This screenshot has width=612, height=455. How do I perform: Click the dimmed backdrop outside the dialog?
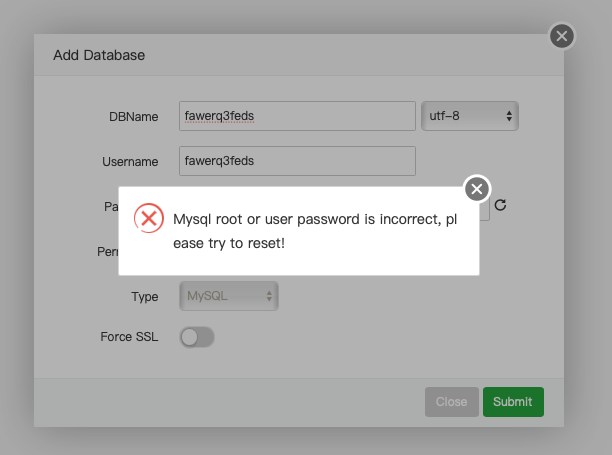point(590,250)
